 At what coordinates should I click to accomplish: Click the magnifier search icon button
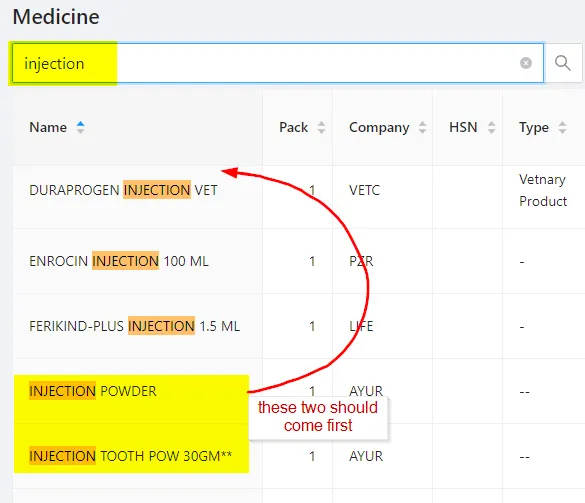click(563, 63)
